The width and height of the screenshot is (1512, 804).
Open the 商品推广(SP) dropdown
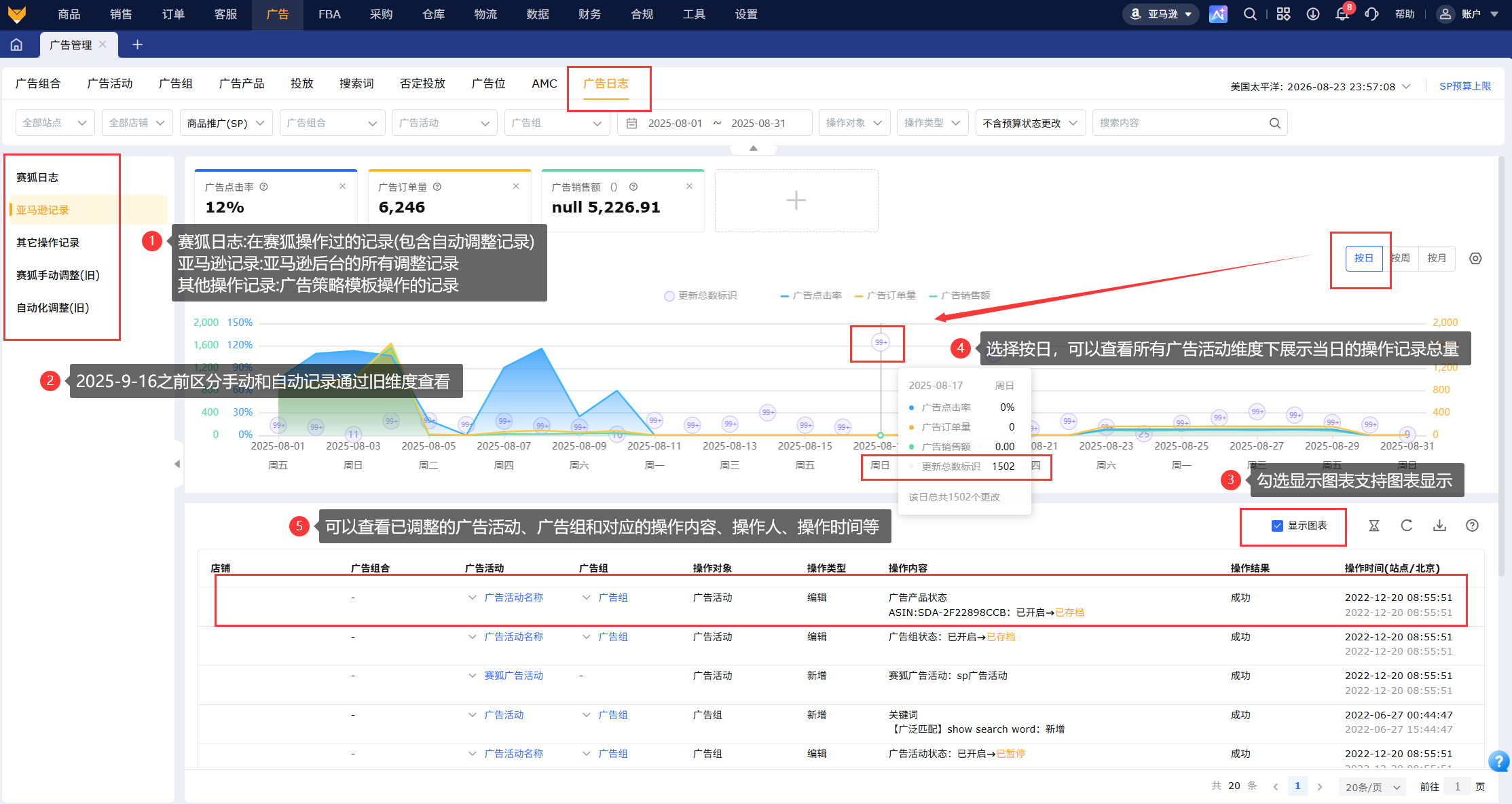226,123
